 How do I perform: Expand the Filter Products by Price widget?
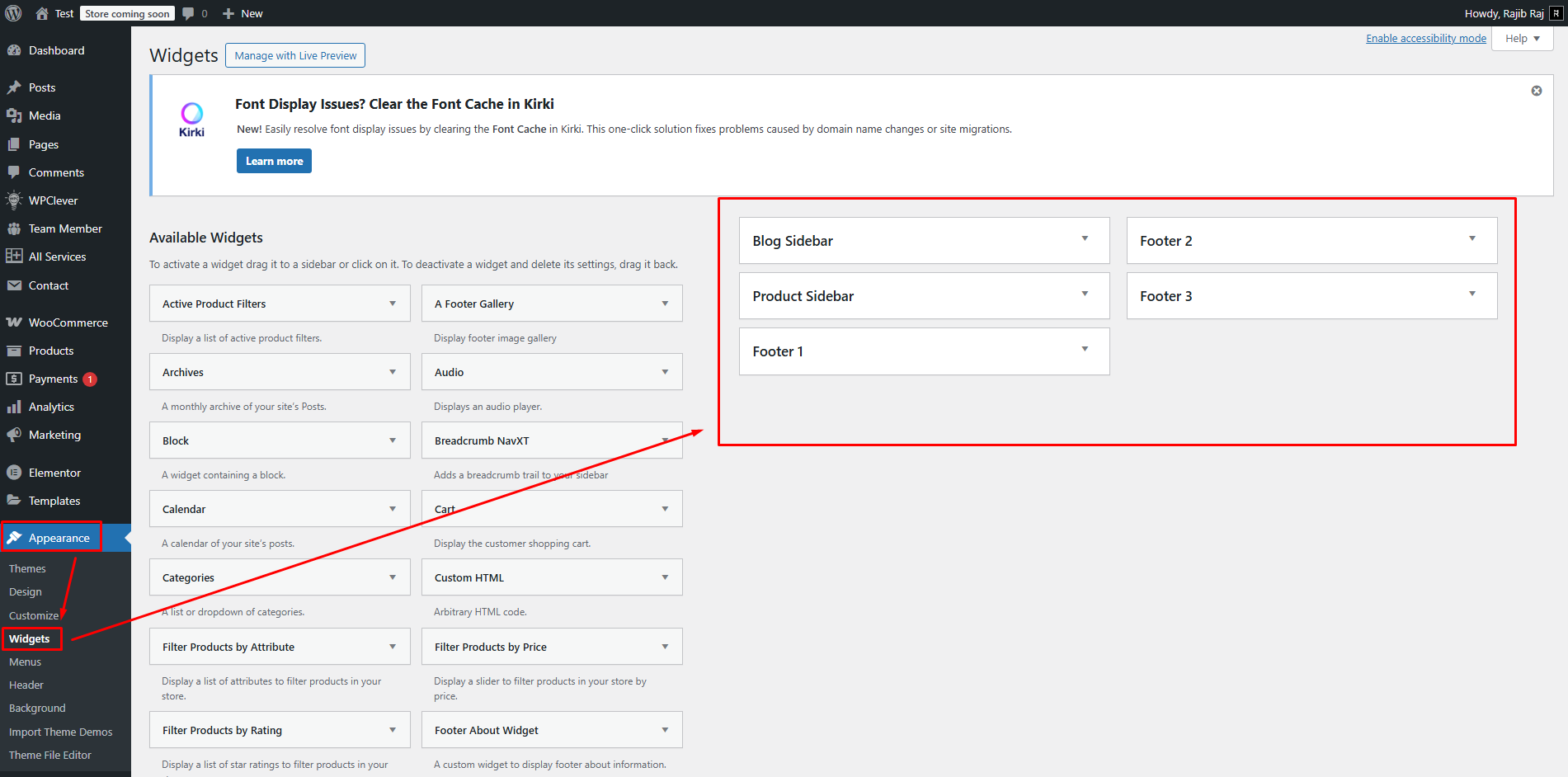click(665, 647)
